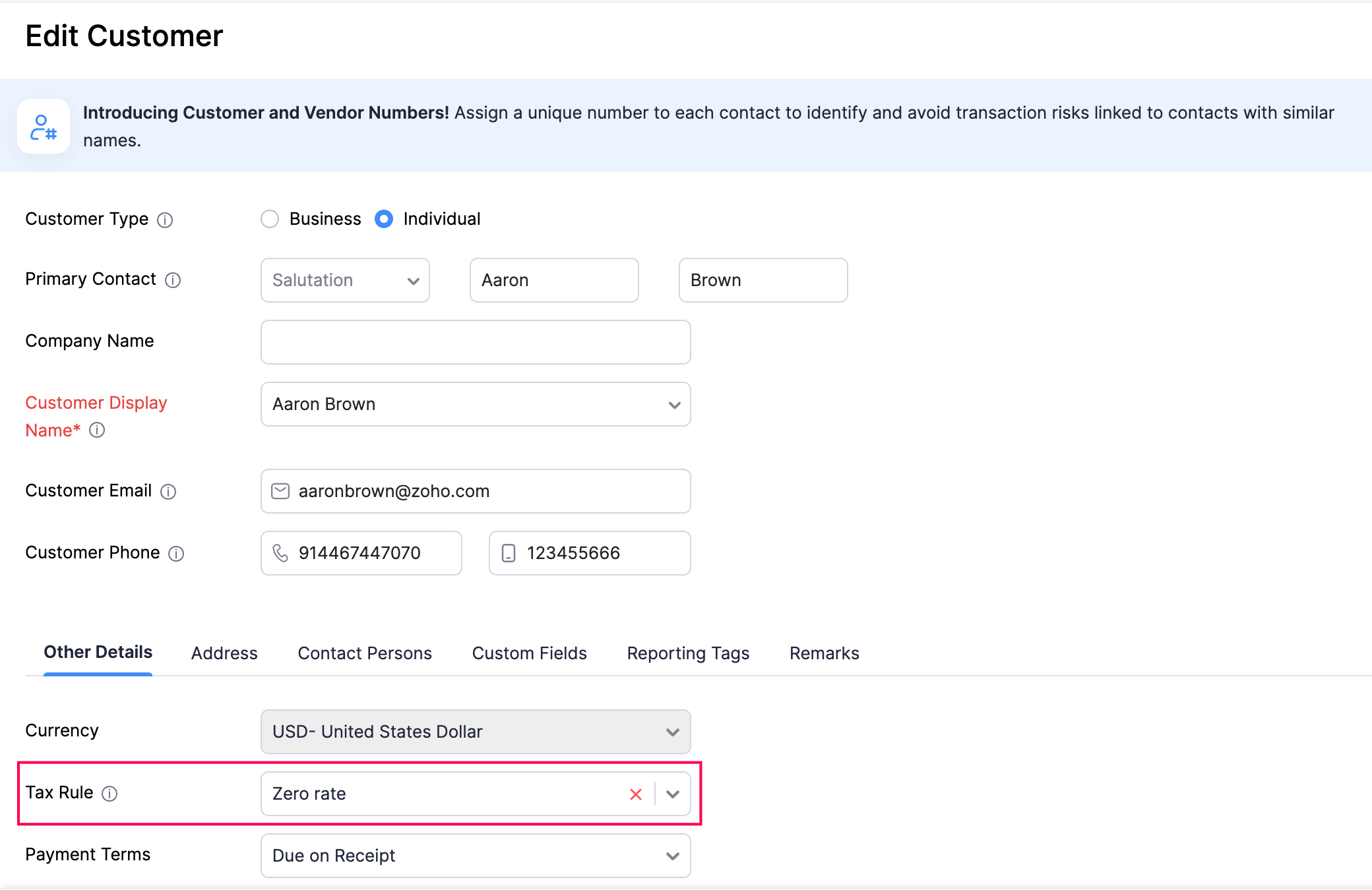
Task: Click the phone icon in the work phone field
Action: tap(281, 553)
